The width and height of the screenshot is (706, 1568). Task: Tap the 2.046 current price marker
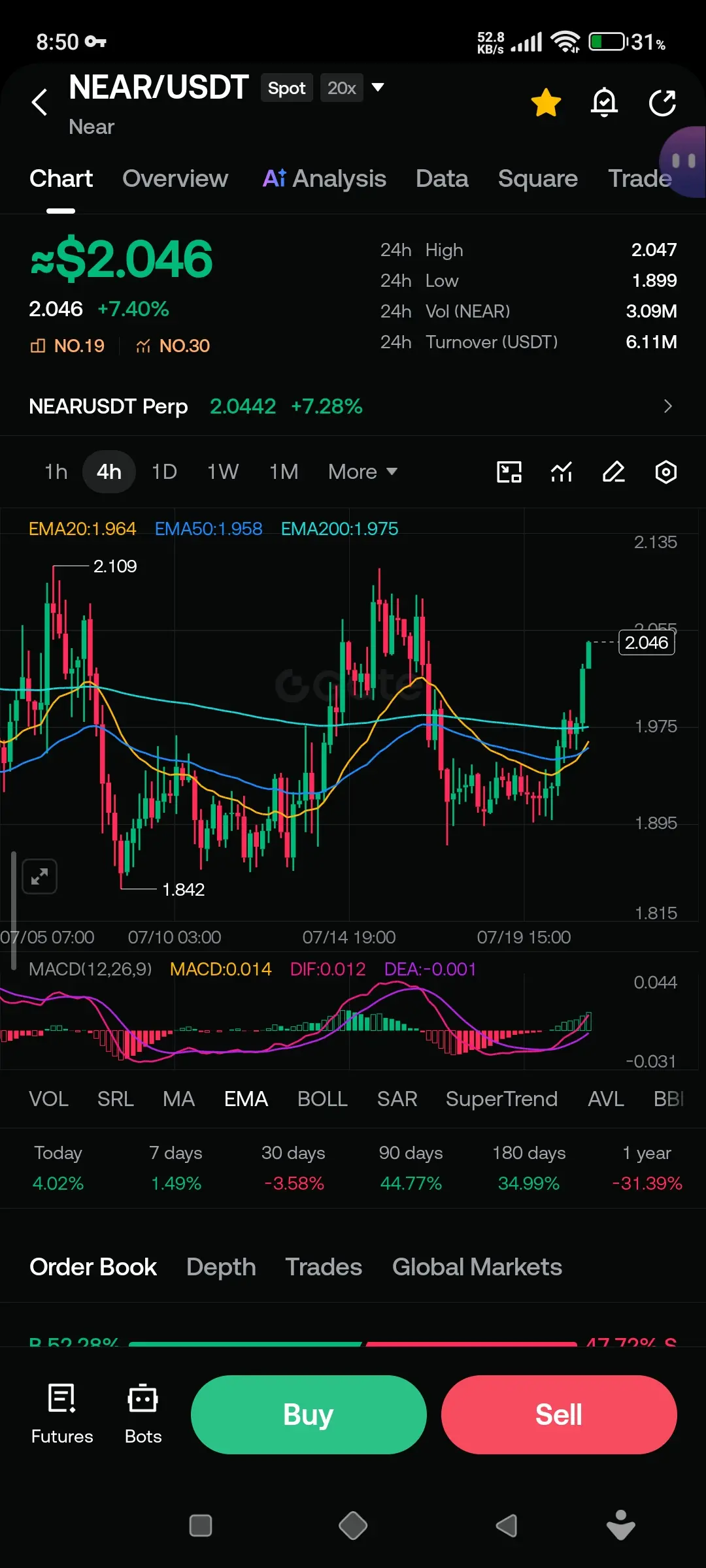[x=647, y=643]
